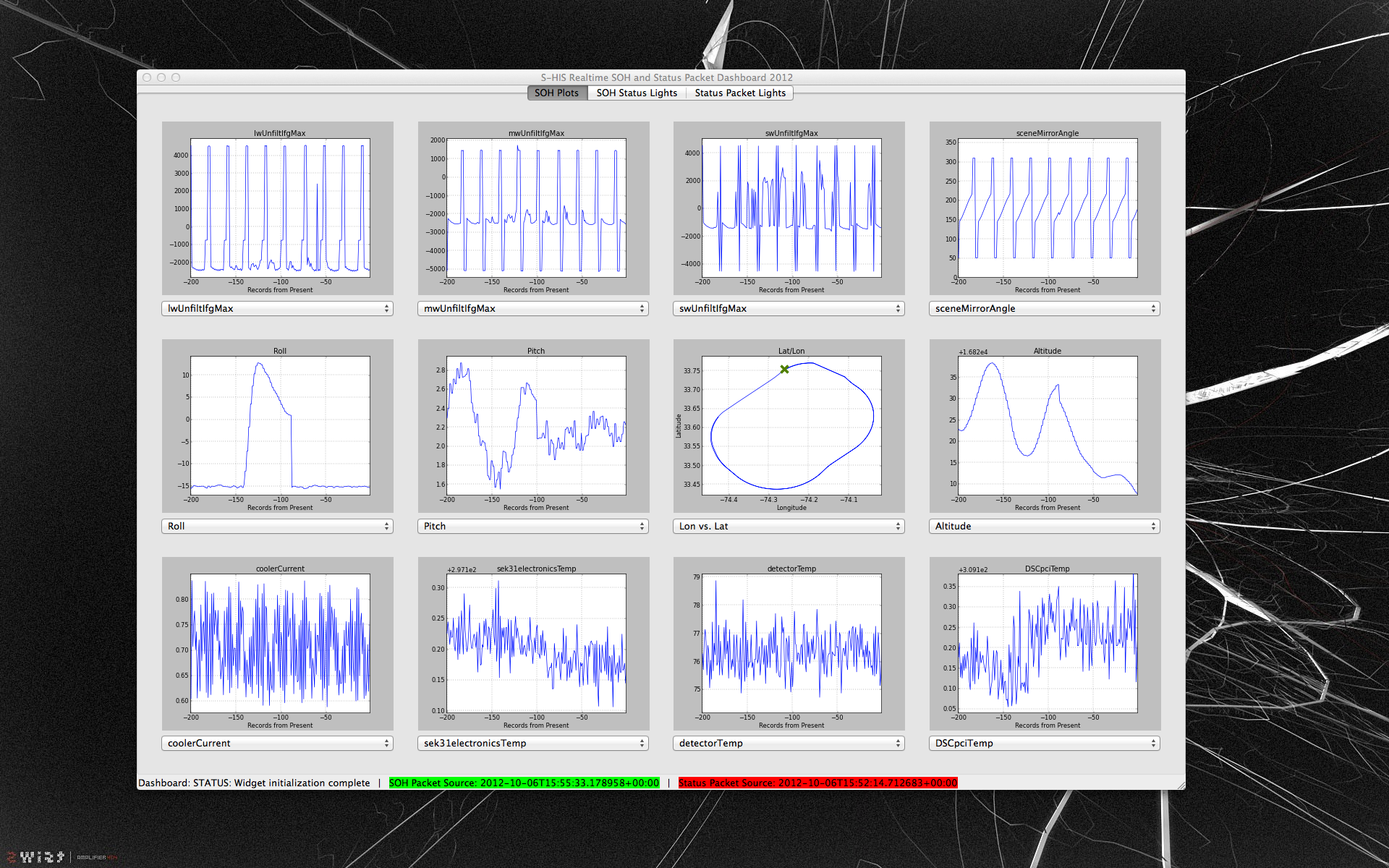Select the SOH Plots tab
Image resolution: width=1389 pixels, height=868 pixels.
click(x=556, y=93)
